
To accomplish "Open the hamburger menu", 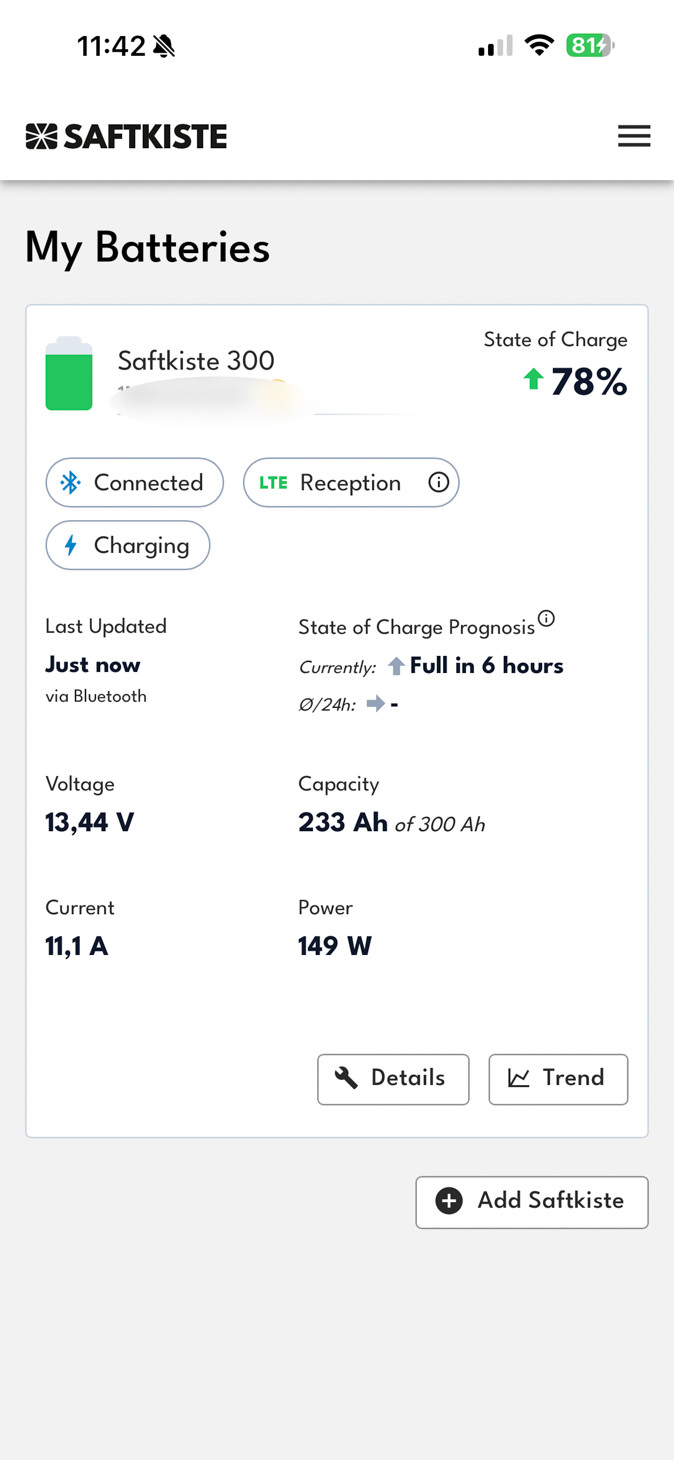I will 634,136.
